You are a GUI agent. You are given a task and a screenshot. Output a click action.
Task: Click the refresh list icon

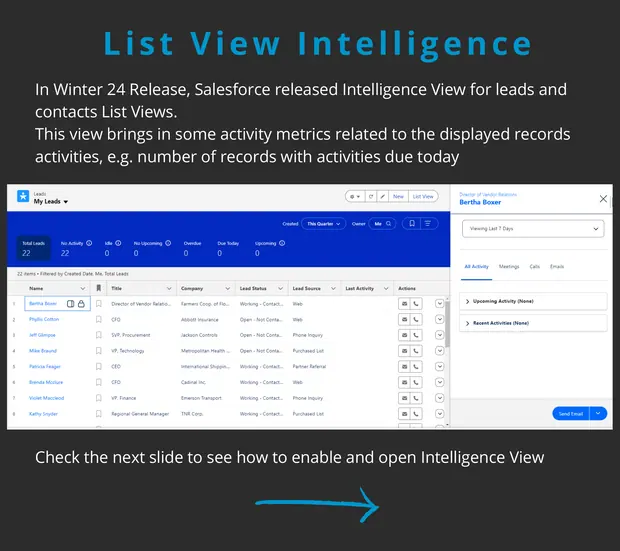click(371, 197)
